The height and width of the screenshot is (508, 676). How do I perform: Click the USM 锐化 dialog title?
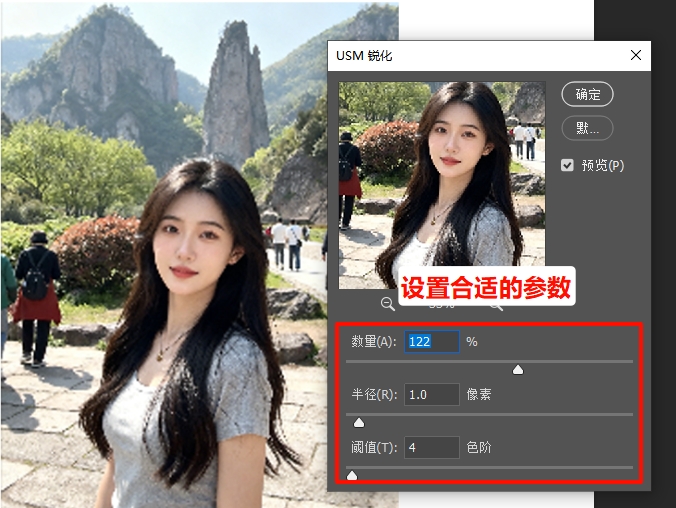coord(364,56)
